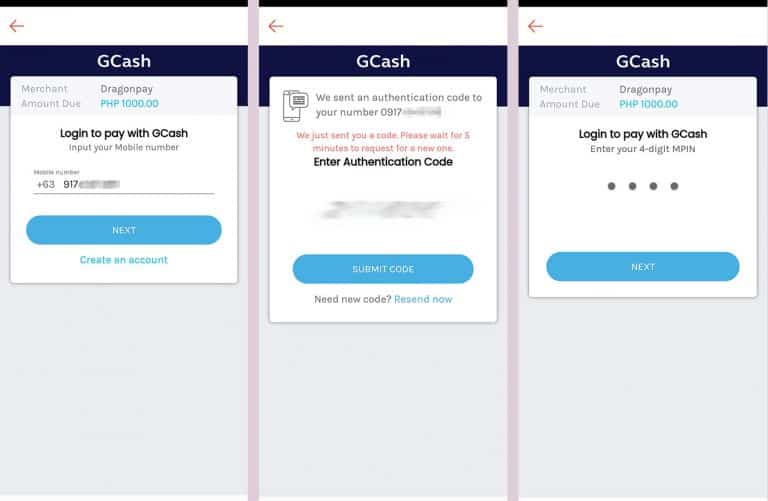Click the phone message icon beside authentication notice
The width and height of the screenshot is (768, 501).
tap(296, 105)
